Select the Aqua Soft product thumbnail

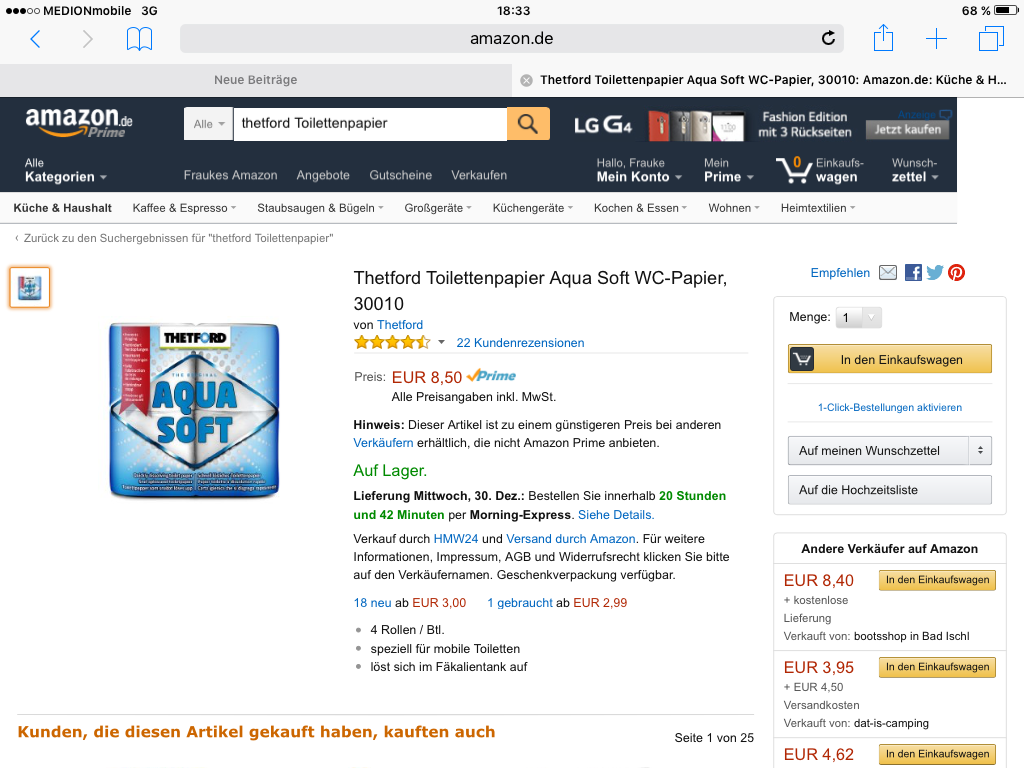(x=29, y=287)
